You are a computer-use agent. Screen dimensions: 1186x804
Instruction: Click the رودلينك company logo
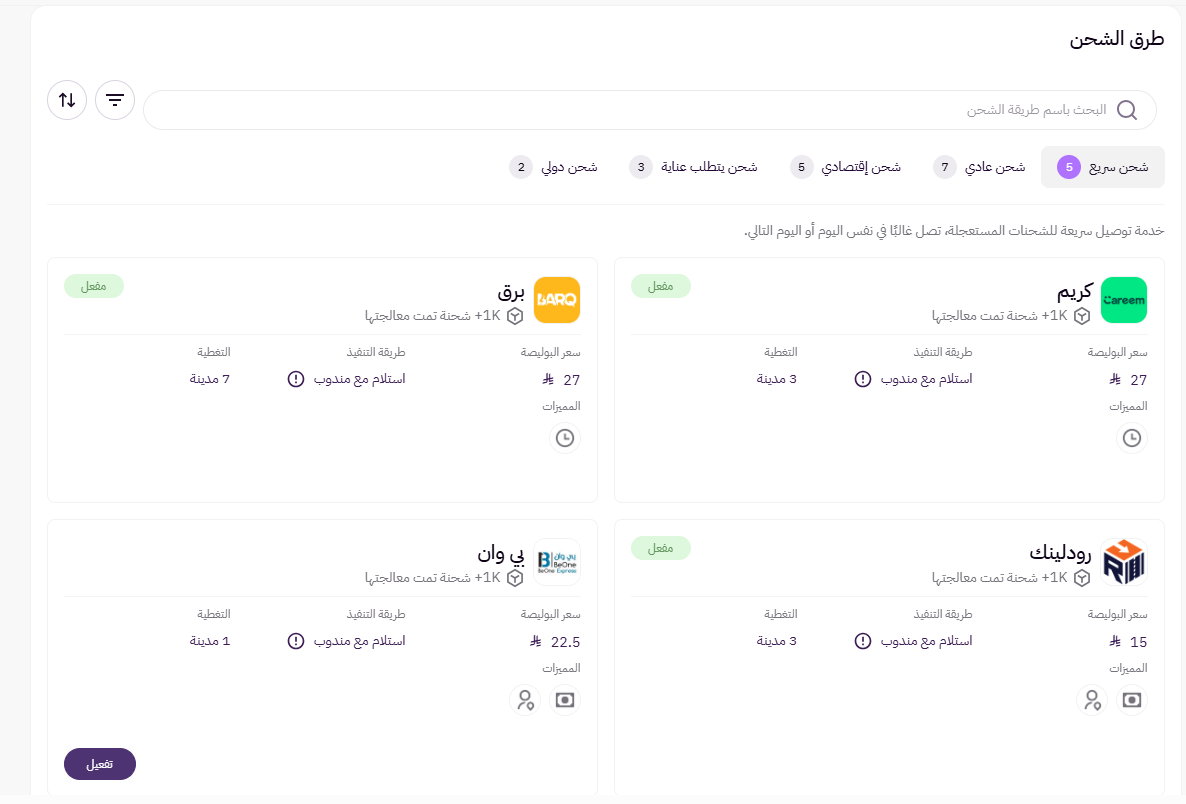pyautogui.click(x=1124, y=562)
